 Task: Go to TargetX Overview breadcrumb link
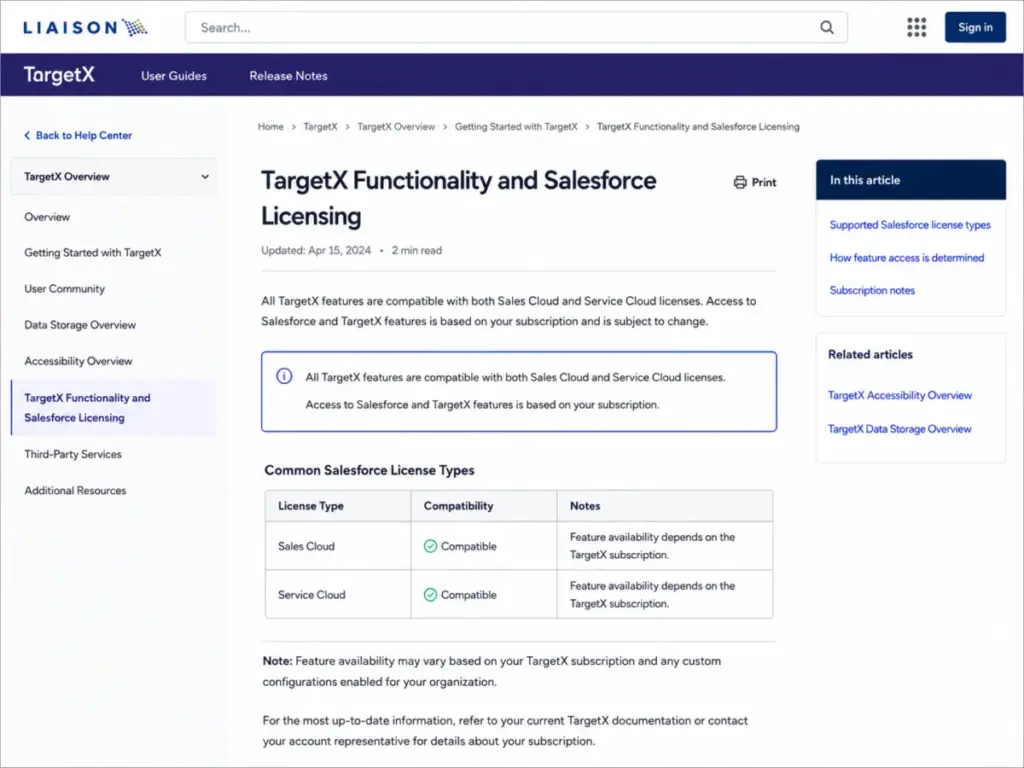[396, 127]
